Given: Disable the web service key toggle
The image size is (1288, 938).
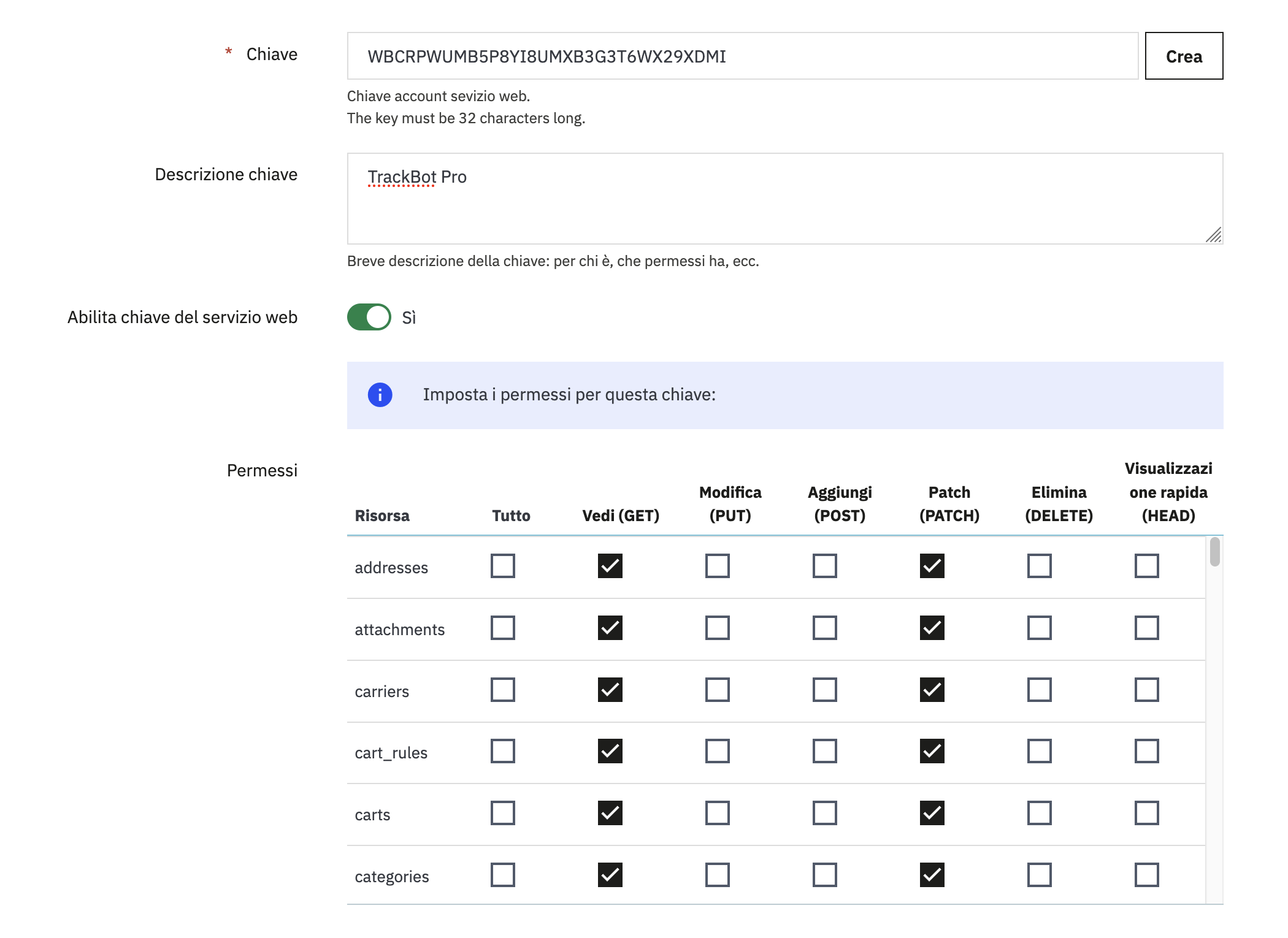Looking at the screenshot, I should pyautogui.click(x=369, y=317).
